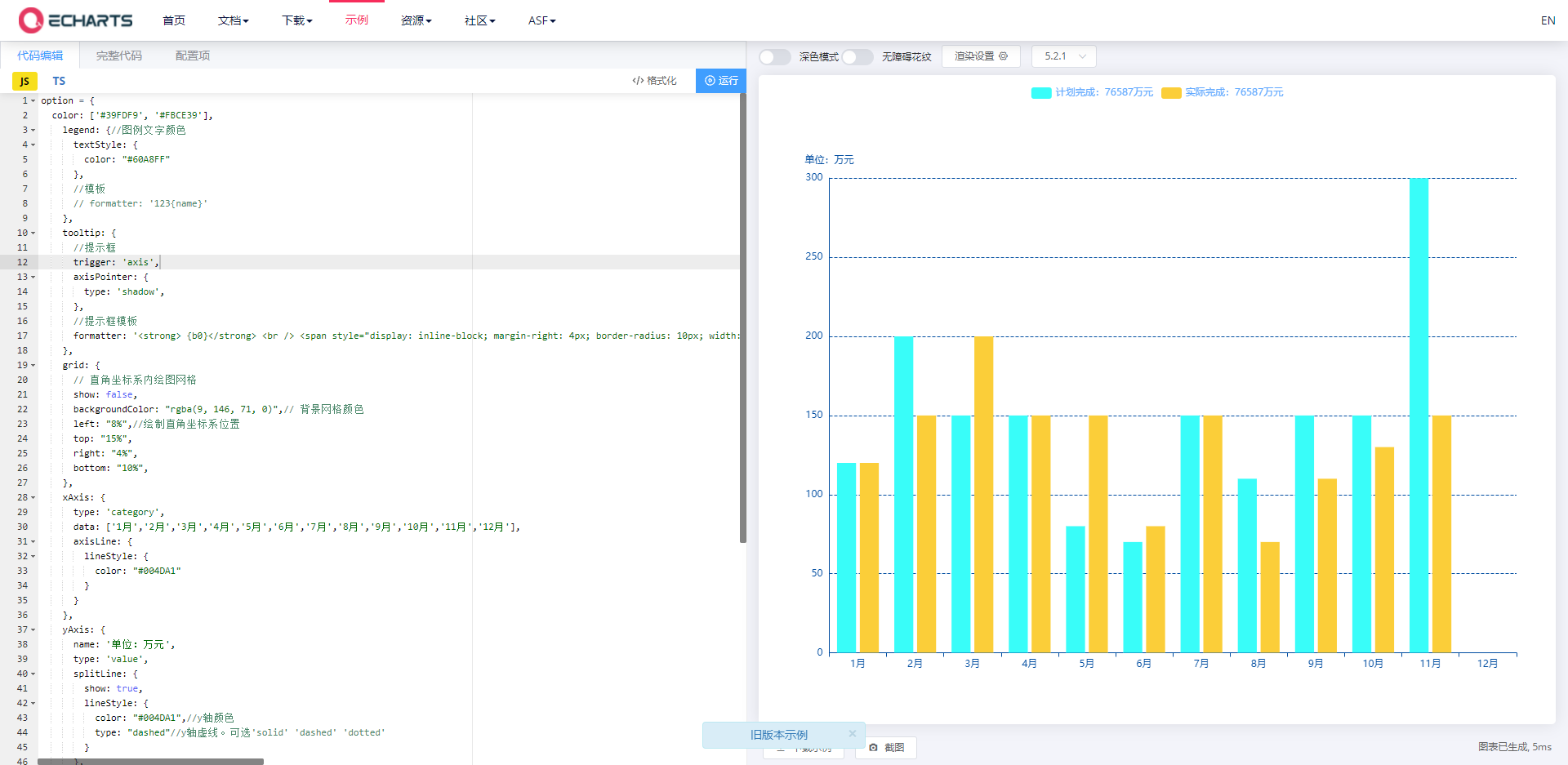Open the 社区 menu item
1568x765 pixels.
(x=479, y=20)
